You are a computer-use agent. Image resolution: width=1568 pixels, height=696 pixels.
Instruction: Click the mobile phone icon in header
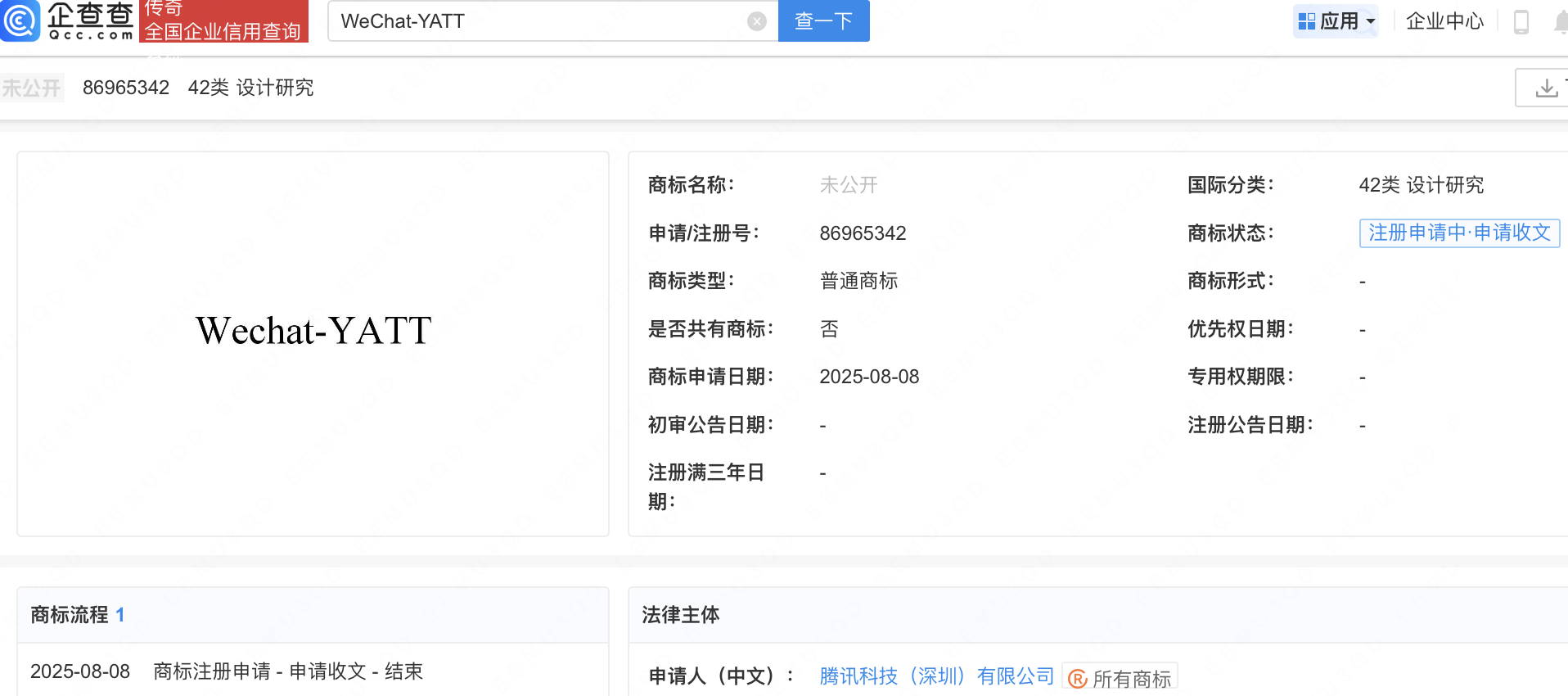coord(1521,21)
